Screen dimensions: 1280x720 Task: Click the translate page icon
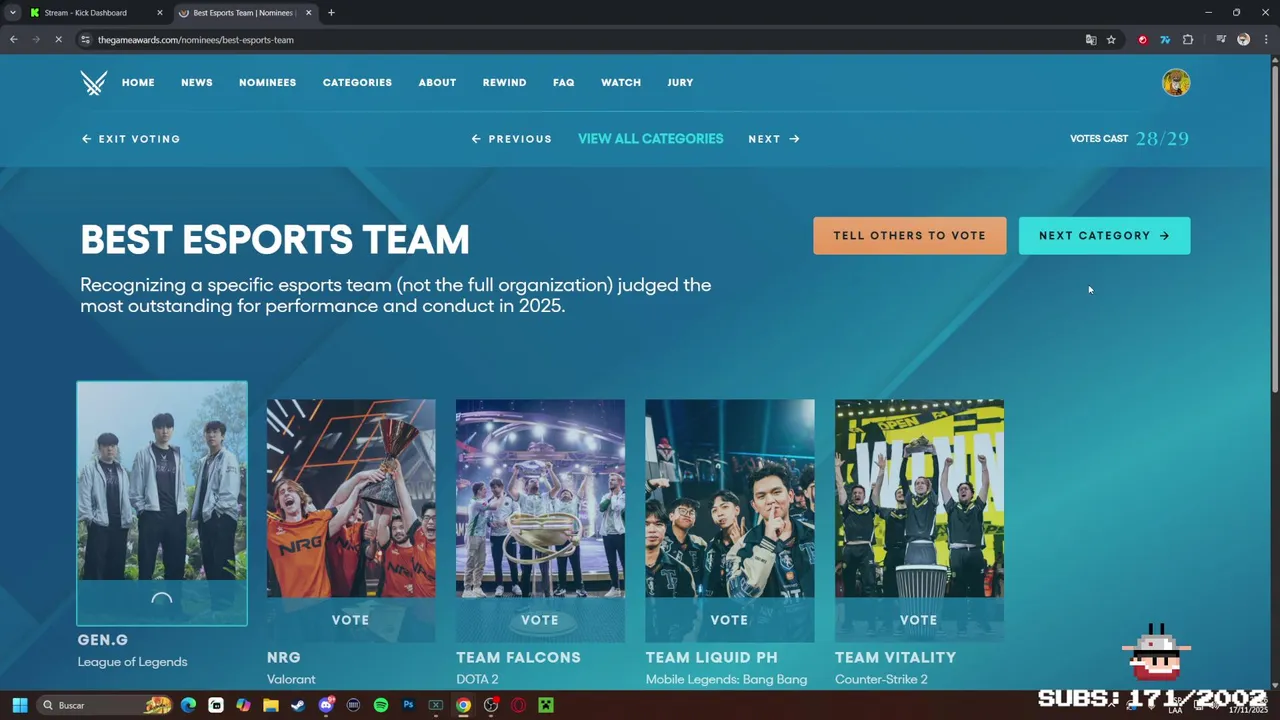(x=1091, y=40)
